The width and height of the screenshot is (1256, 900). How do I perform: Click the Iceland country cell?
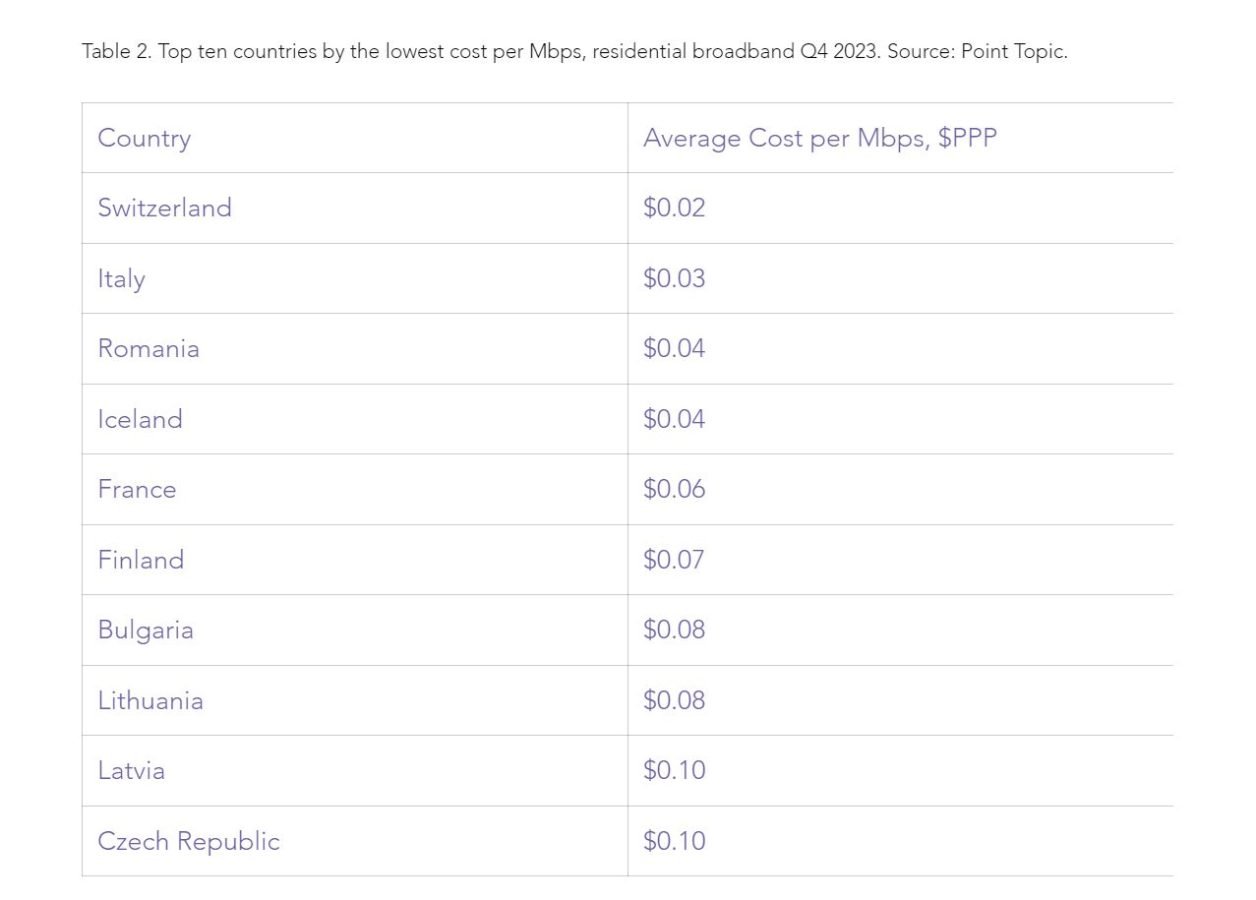click(x=140, y=419)
